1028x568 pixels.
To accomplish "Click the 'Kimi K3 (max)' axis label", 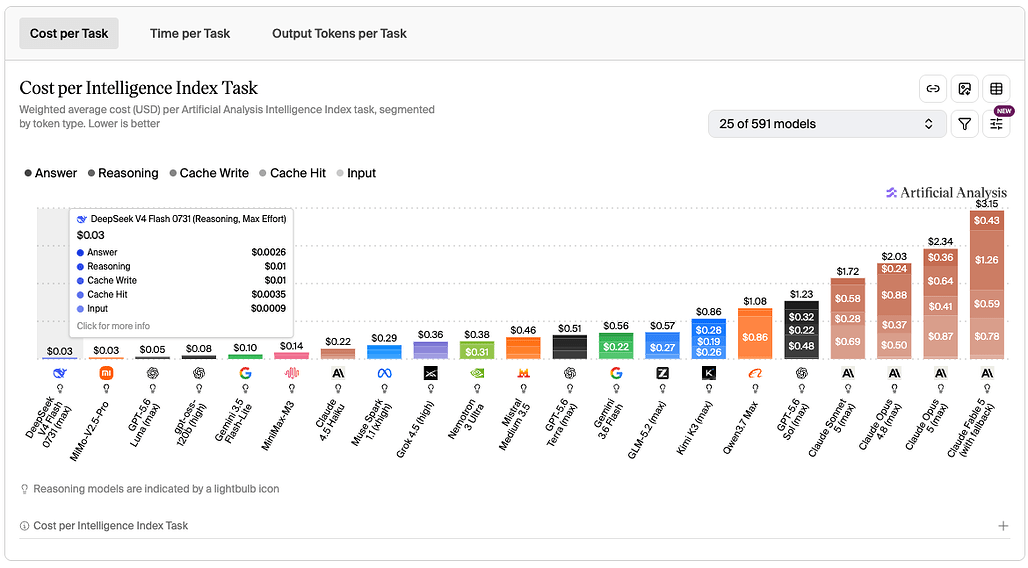I will coord(695,428).
